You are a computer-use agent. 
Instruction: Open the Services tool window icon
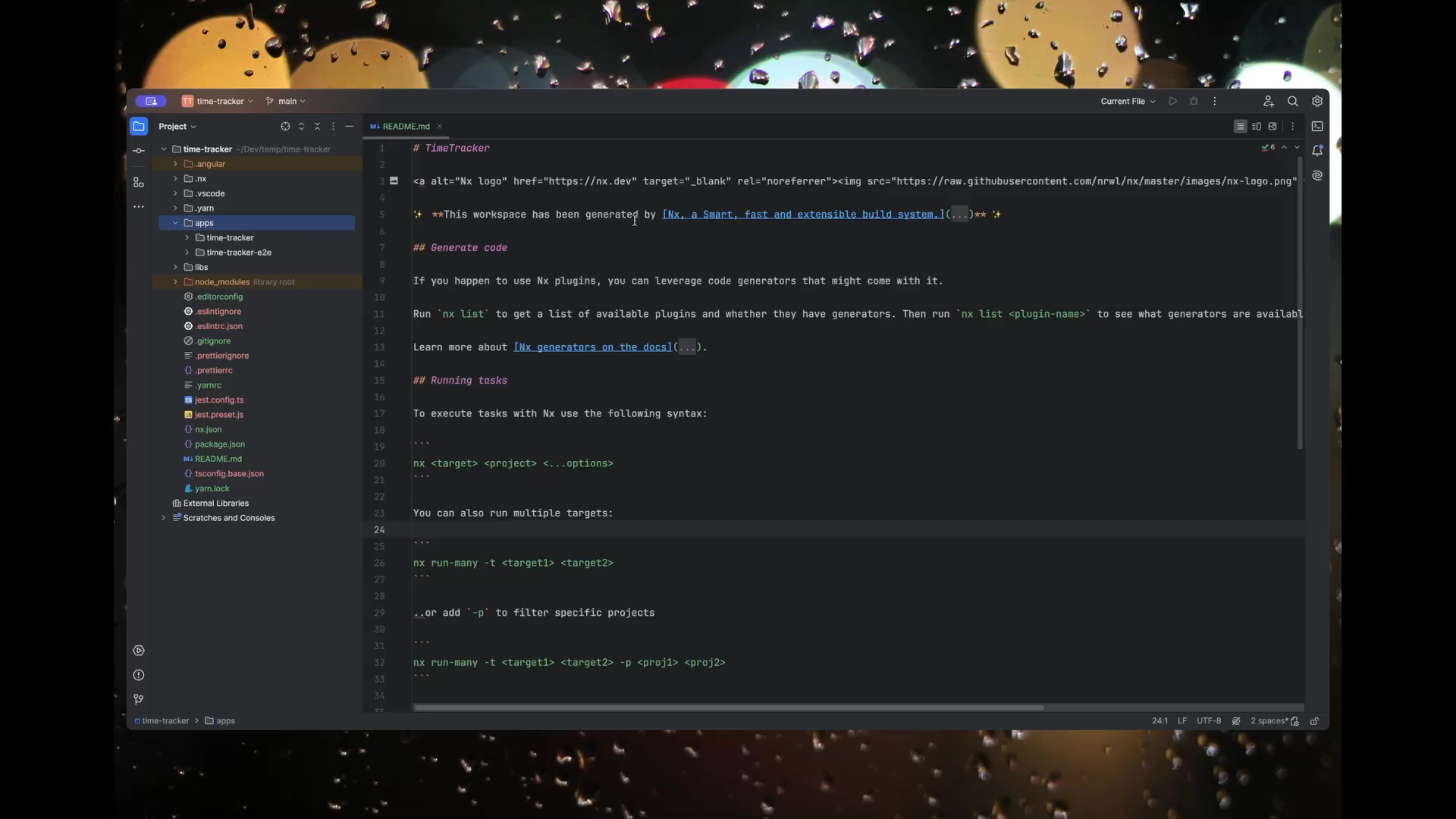[138, 651]
